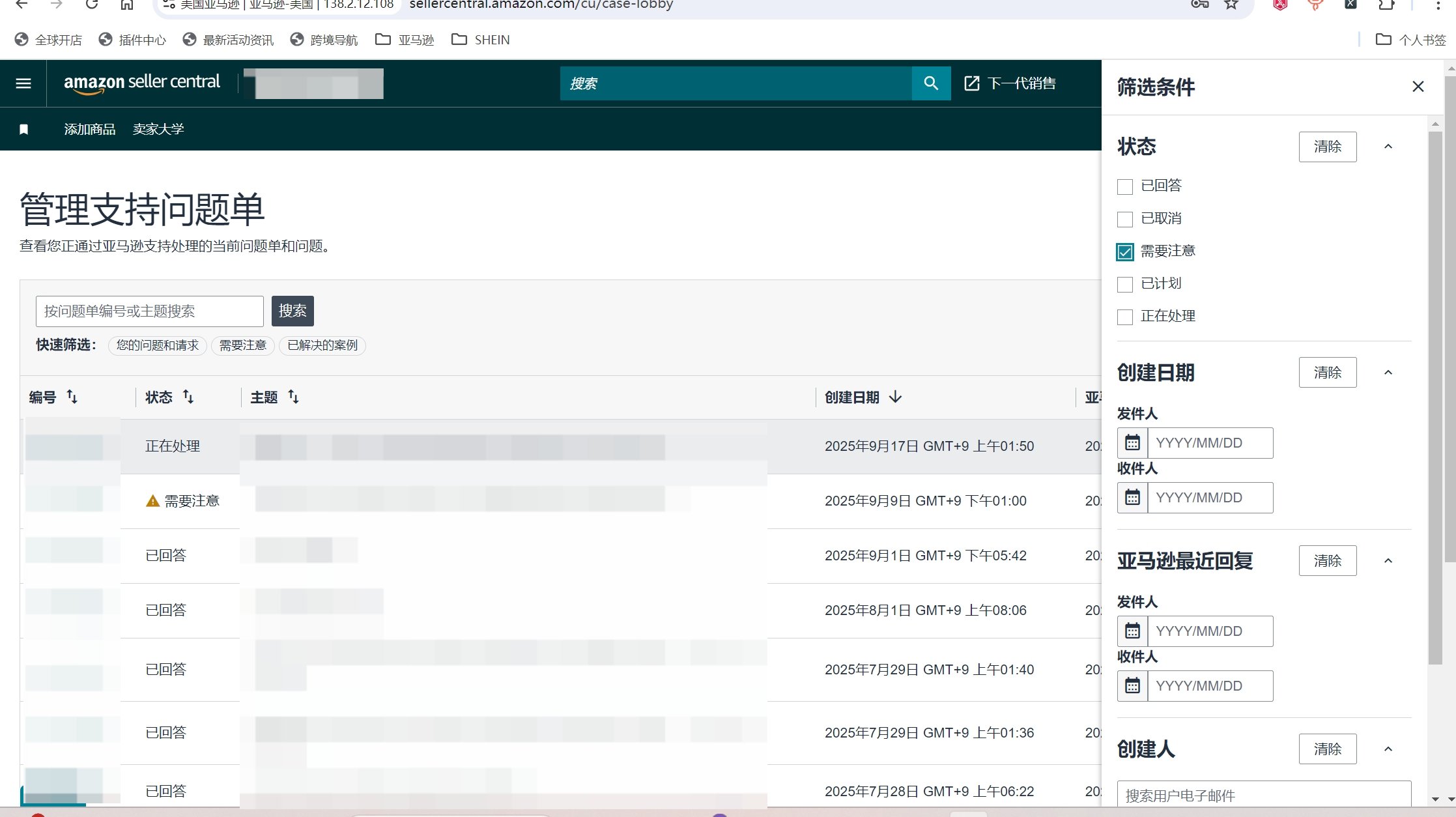Click the page vertical scrollbar thumb

(1450, 319)
